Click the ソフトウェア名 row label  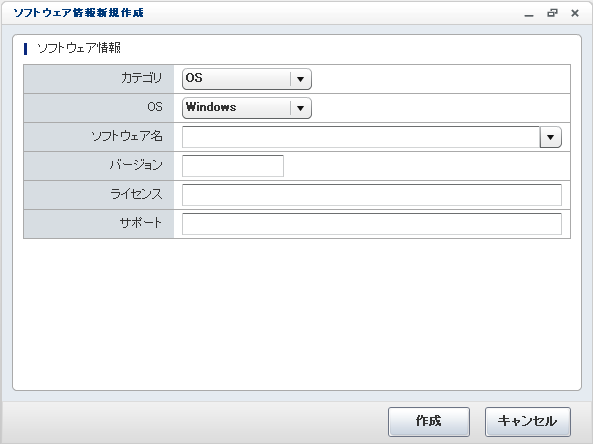(x=127, y=136)
